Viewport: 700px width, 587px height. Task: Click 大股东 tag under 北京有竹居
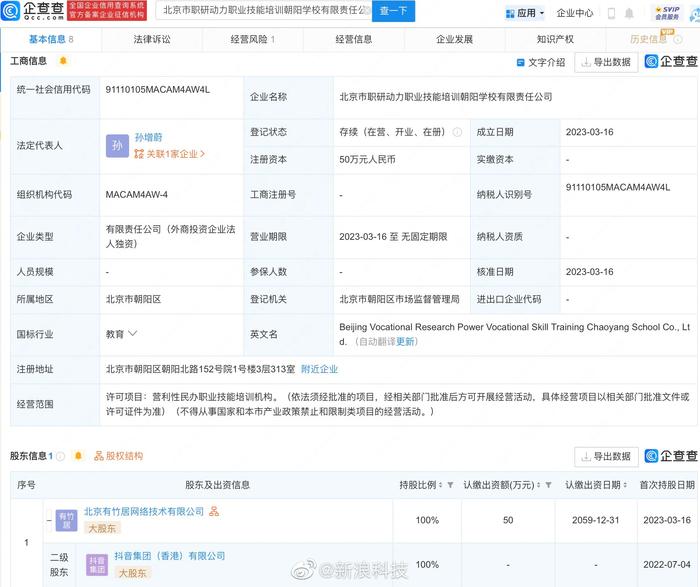tap(102, 529)
